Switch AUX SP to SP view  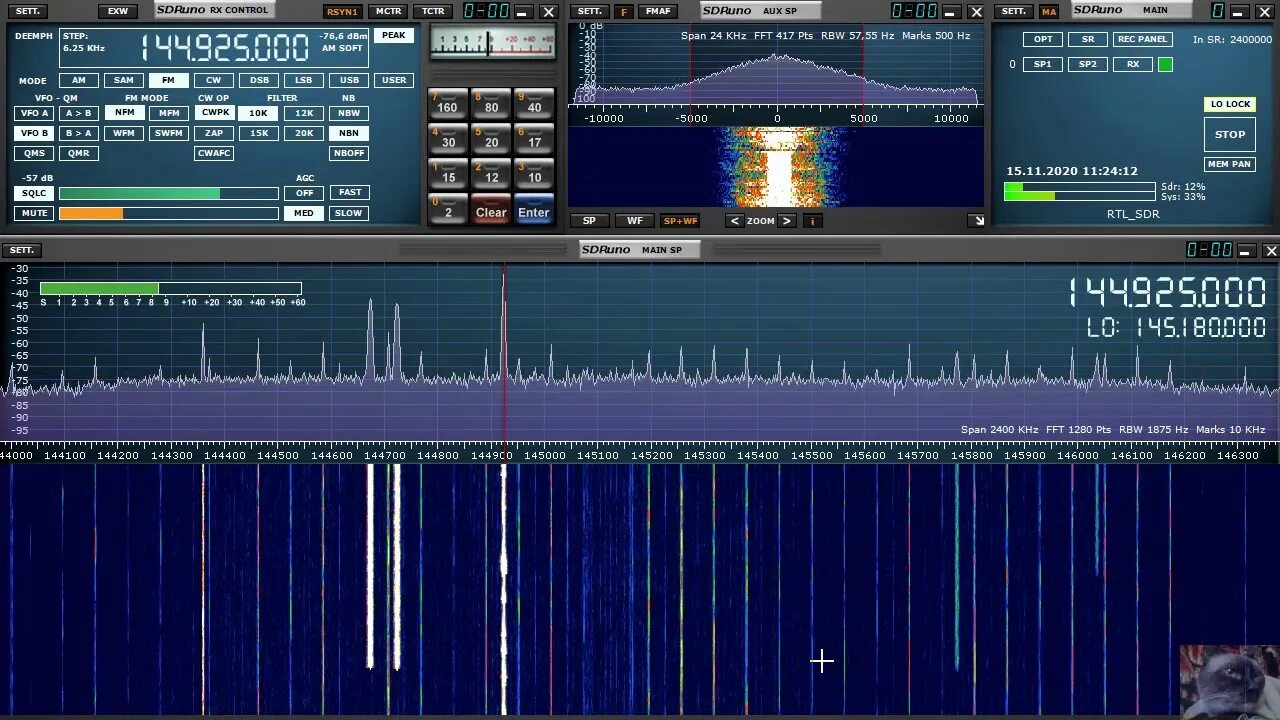(589, 221)
